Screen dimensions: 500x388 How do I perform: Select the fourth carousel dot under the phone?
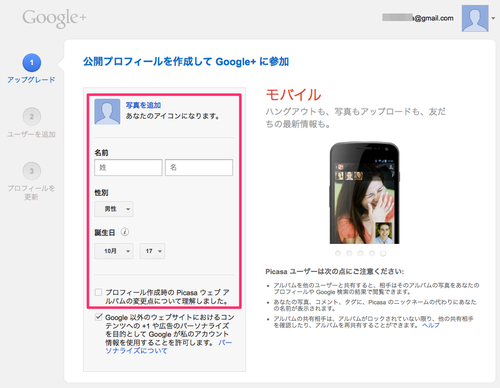[372, 253]
